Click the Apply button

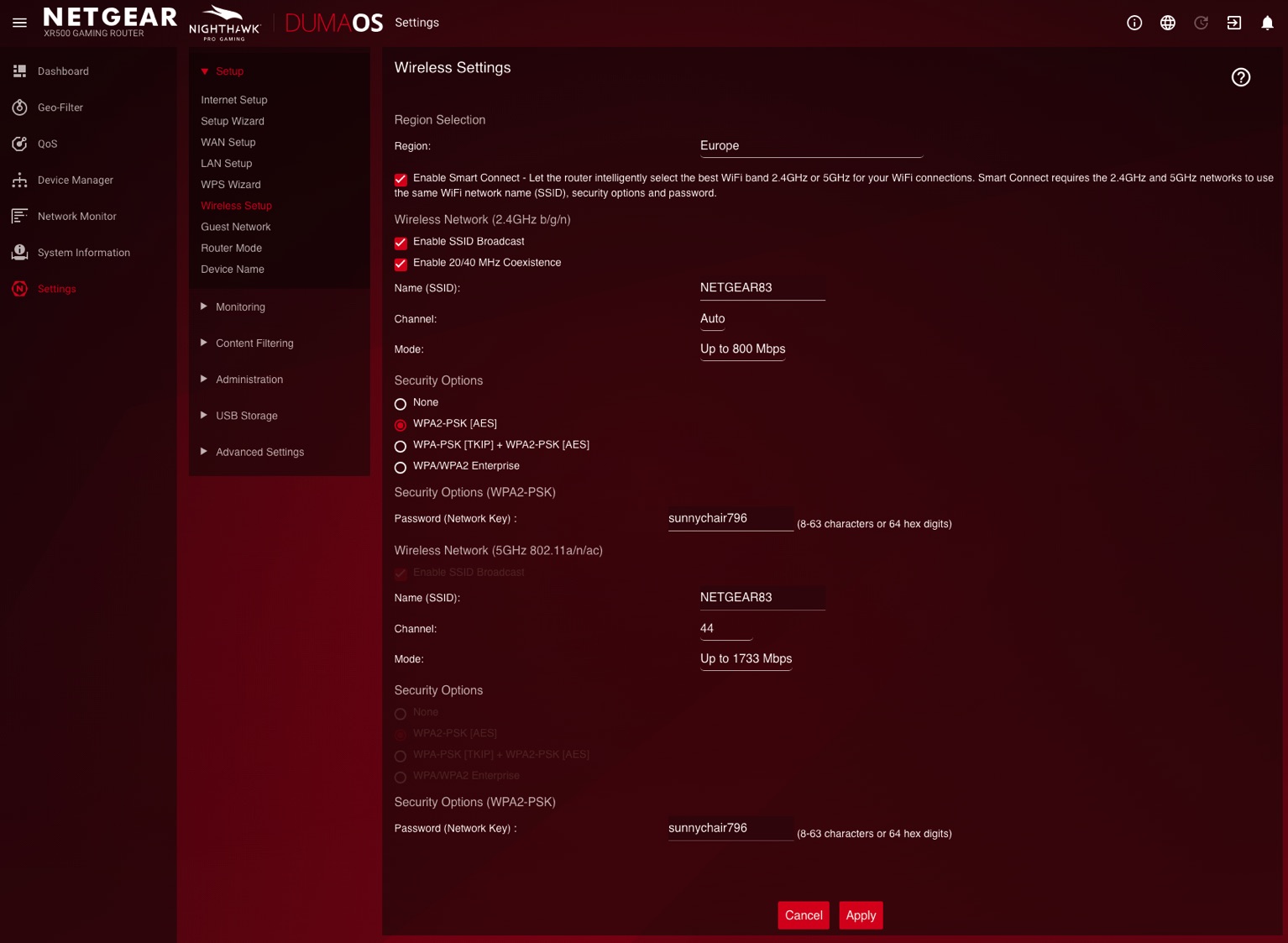click(x=861, y=915)
